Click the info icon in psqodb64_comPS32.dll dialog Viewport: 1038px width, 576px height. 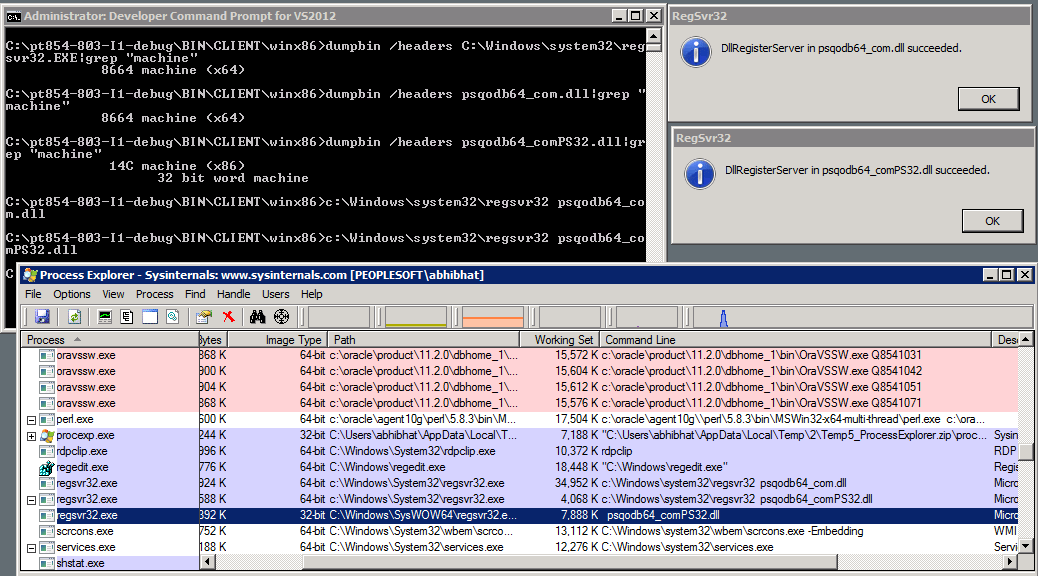coord(700,174)
